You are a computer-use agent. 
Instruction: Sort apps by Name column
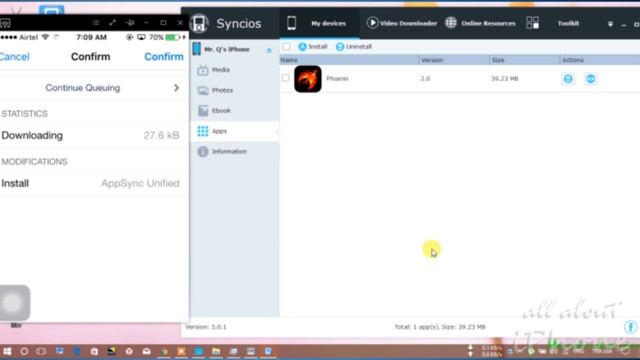(x=349, y=60)
